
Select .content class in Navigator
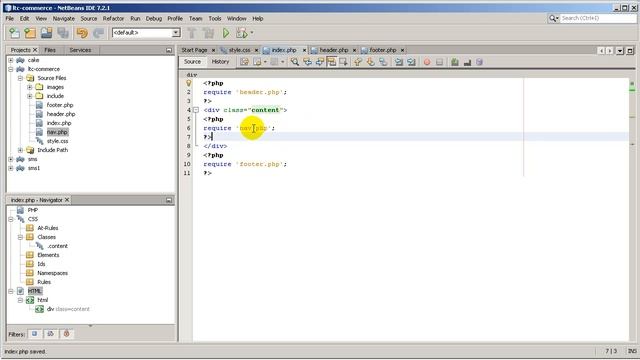(x=57, y=246)
